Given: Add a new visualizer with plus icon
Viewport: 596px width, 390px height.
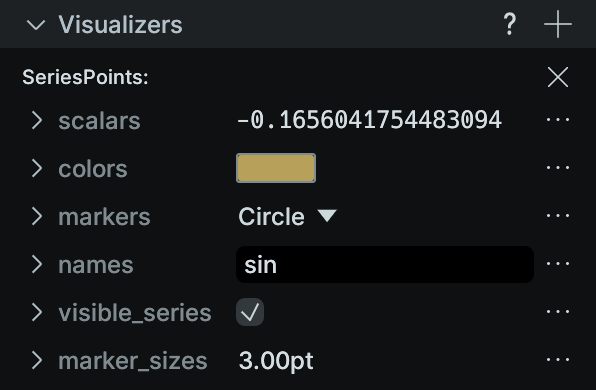Looking at the screenshot, I should (x=558, y=24).
